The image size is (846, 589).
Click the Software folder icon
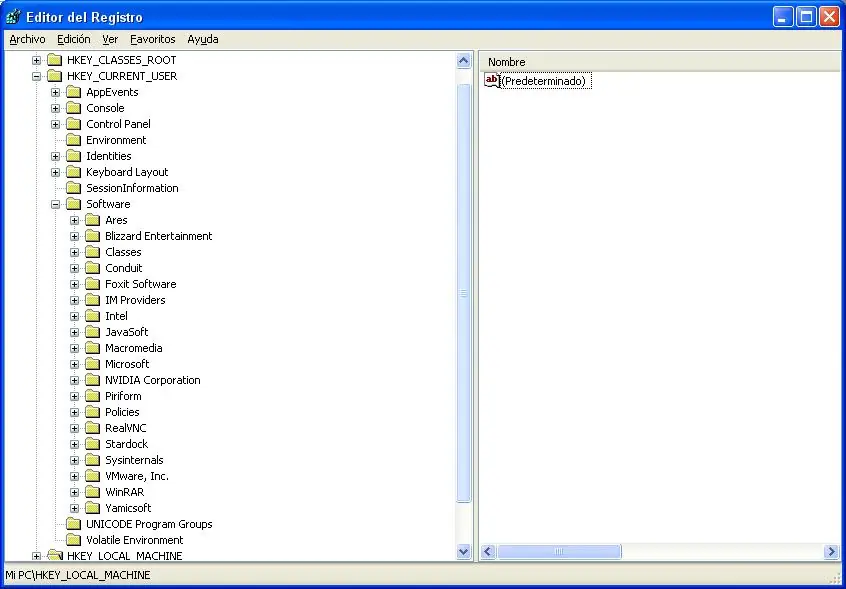[x=73, y=204]
